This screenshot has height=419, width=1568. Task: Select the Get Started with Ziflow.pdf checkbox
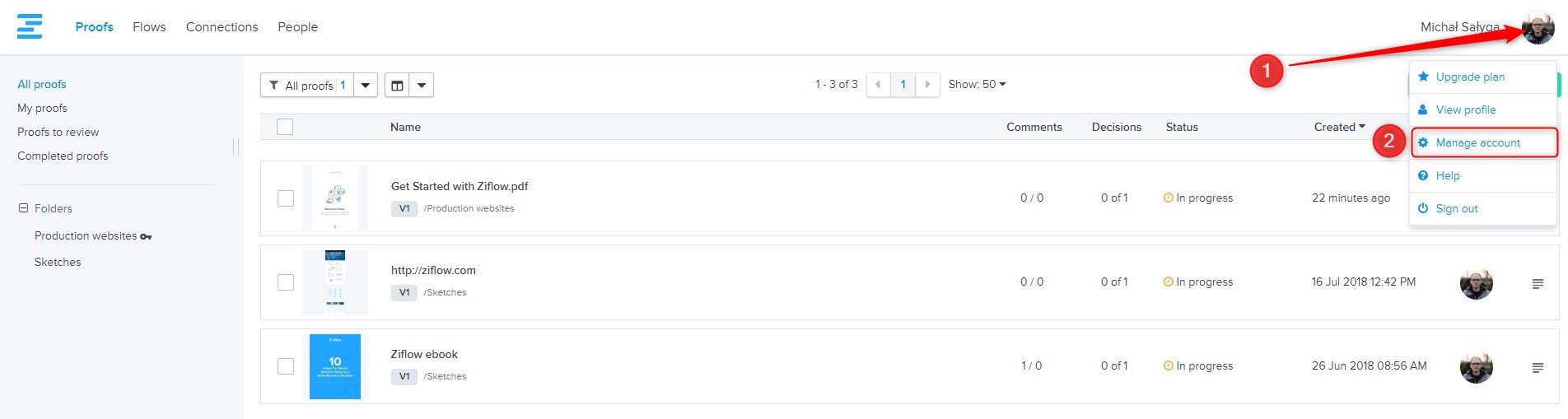point(286,198)
